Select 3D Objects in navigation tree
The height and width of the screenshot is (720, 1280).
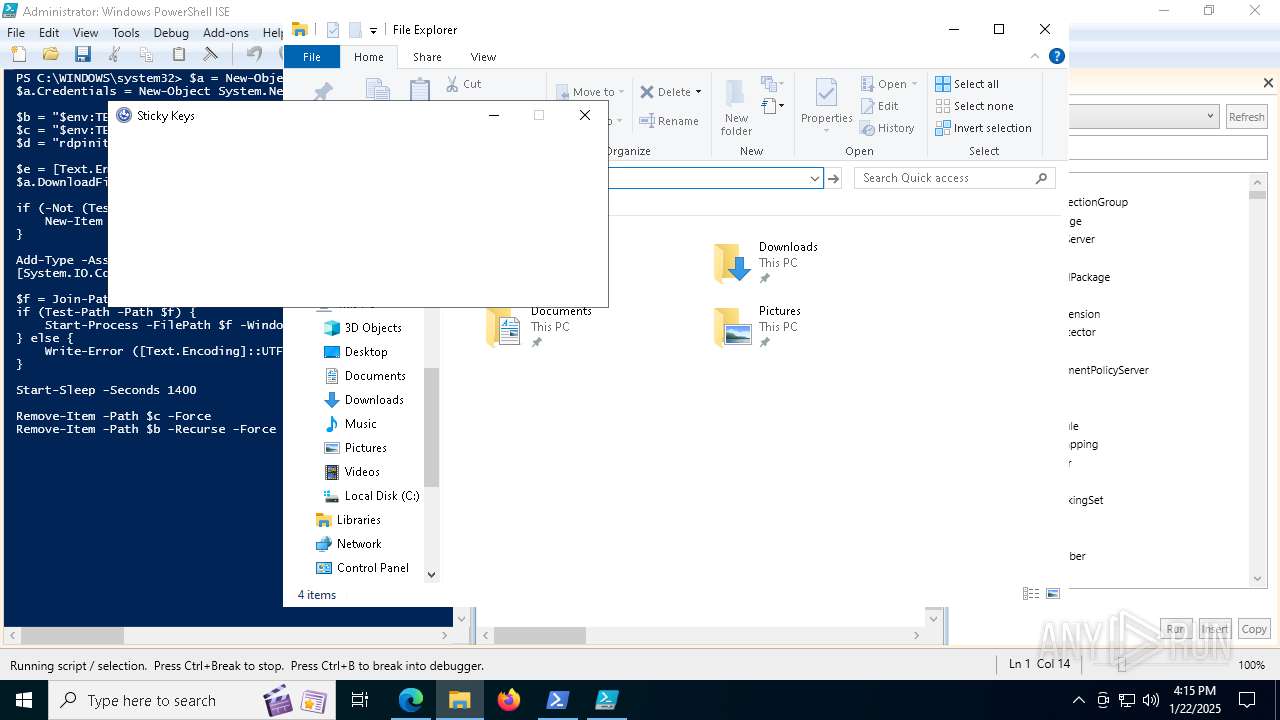(363, 328)
